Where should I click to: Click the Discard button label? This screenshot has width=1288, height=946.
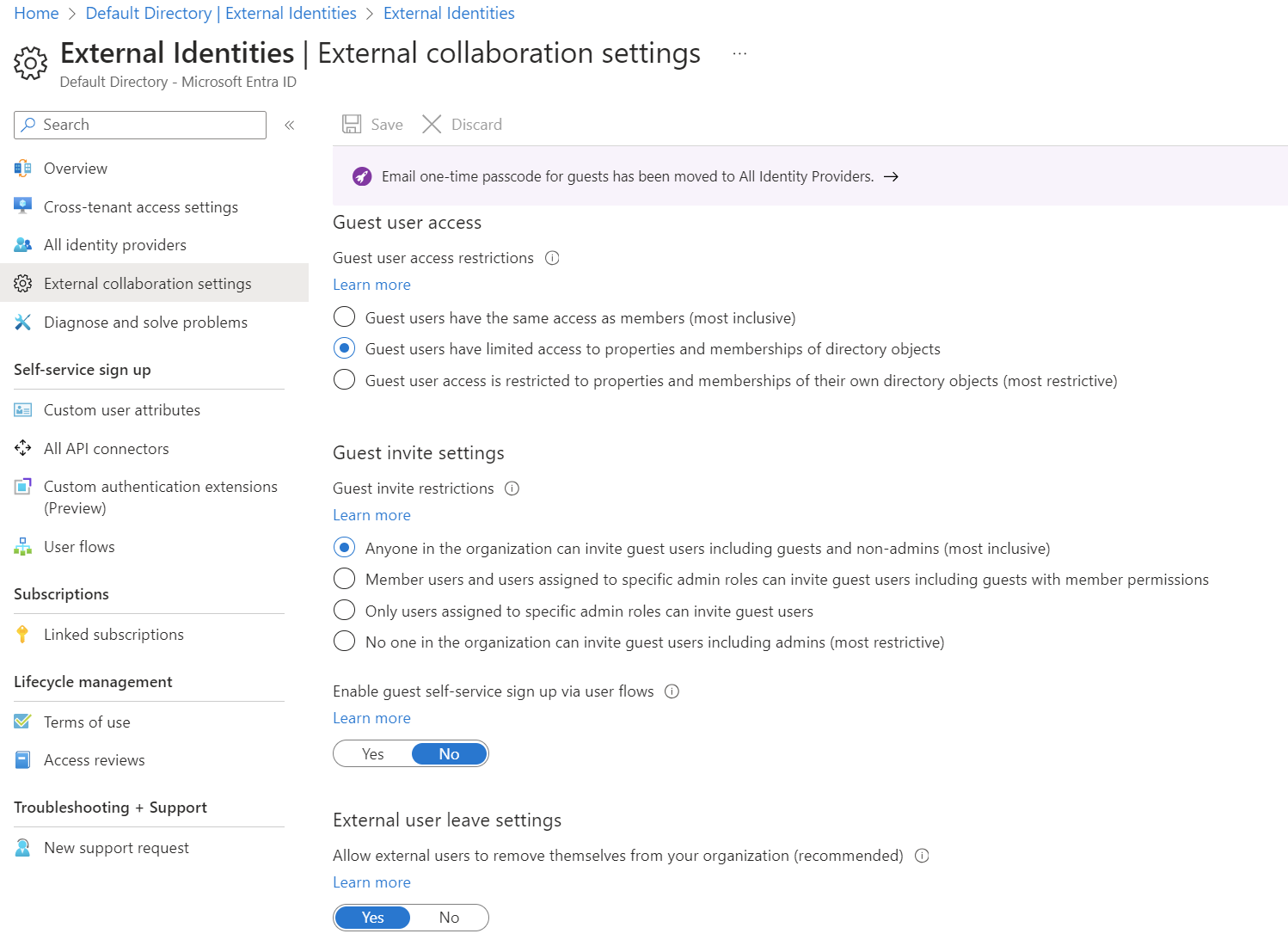point(476,125)
